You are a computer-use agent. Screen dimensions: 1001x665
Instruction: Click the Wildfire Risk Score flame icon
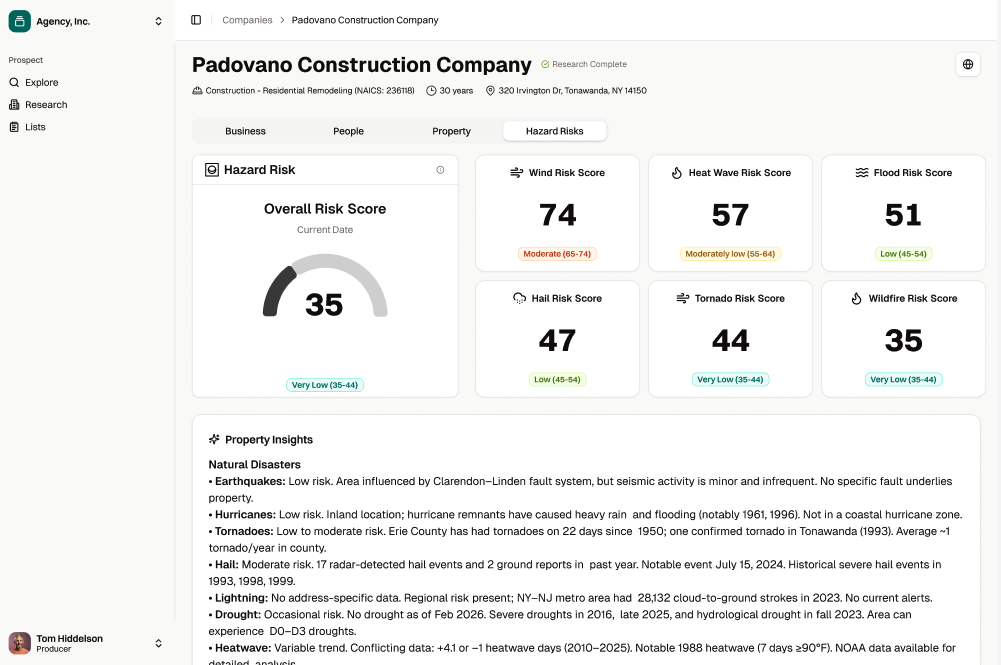(x=856, y=298)
